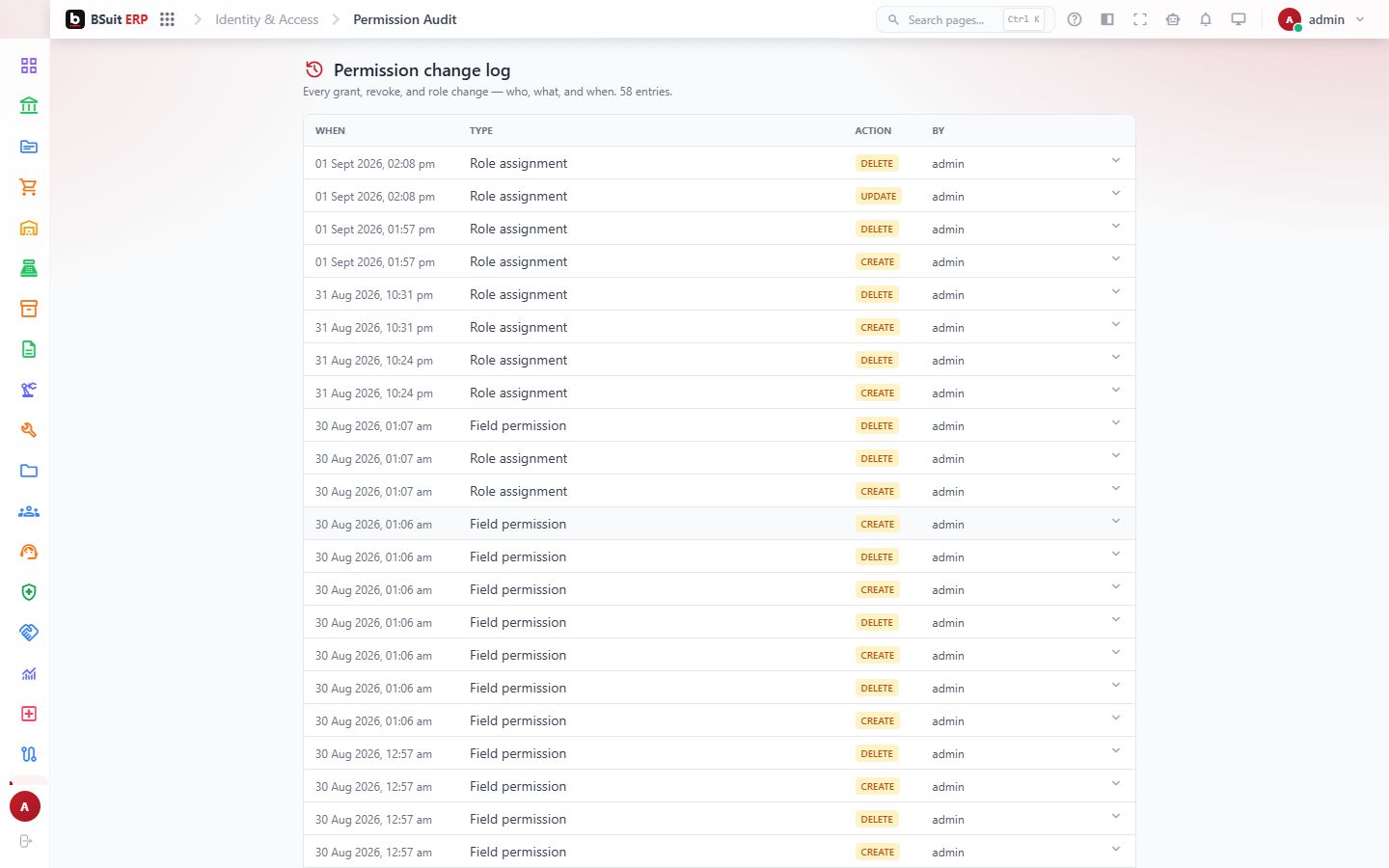
Task: Open the headset support icon in sidebar
Action: pos(29,552)
